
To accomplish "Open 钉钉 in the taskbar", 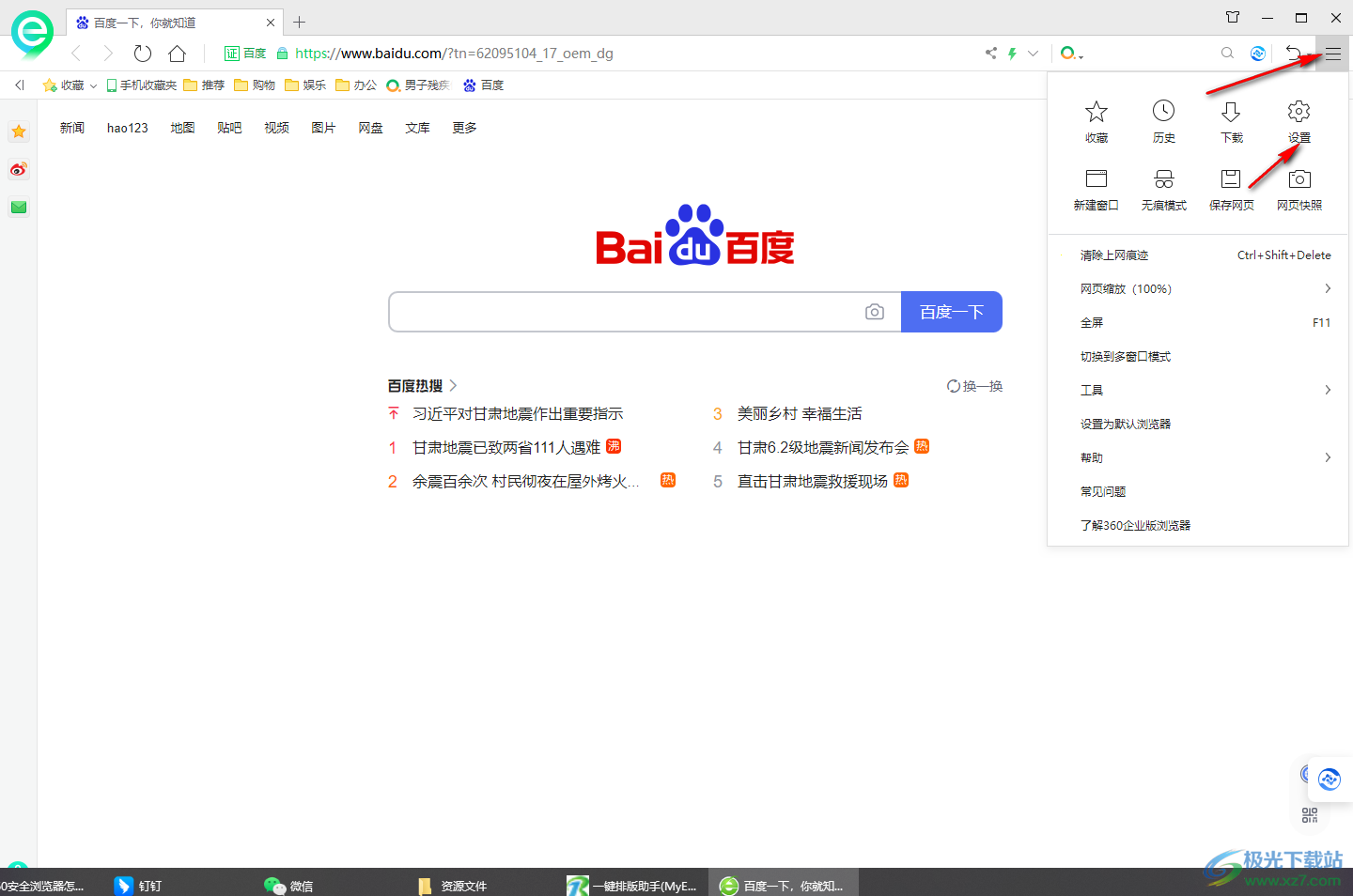I will (x=138, y=886).
